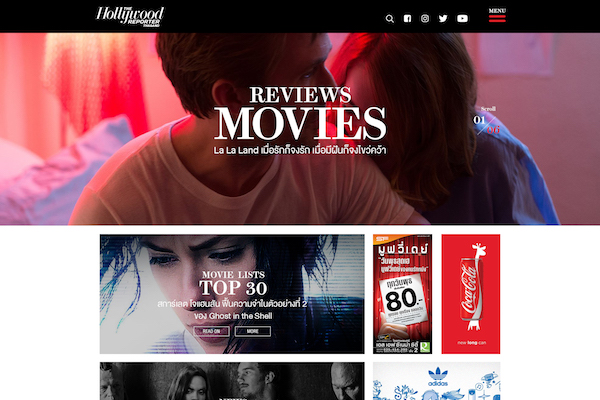Open the Adidas banner ad
The image size is (600, 400).
click(x=437, y=381)
